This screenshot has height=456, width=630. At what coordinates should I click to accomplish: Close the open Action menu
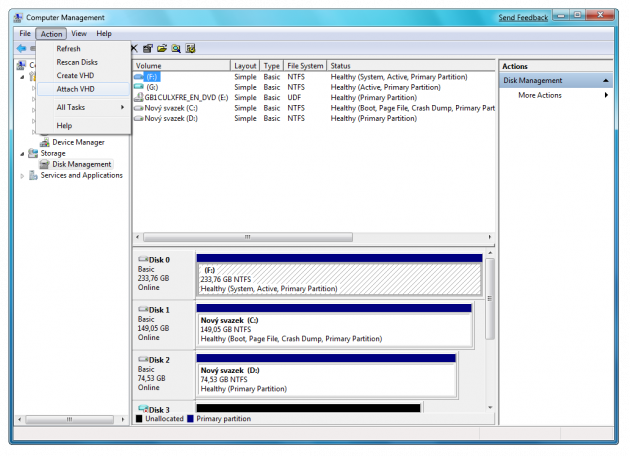coord(51,34)
